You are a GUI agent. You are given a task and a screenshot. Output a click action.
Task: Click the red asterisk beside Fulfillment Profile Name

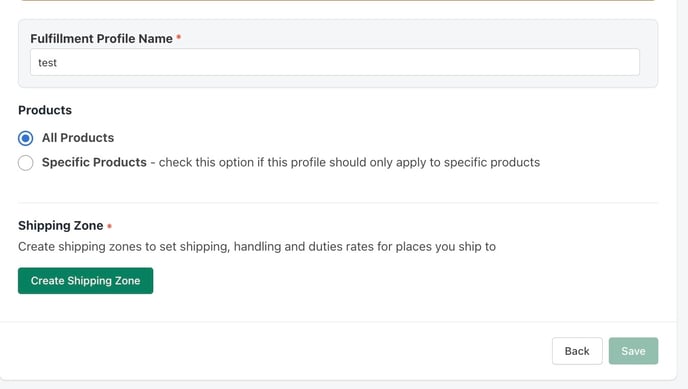pyautogui.click(x=179, y=37)
